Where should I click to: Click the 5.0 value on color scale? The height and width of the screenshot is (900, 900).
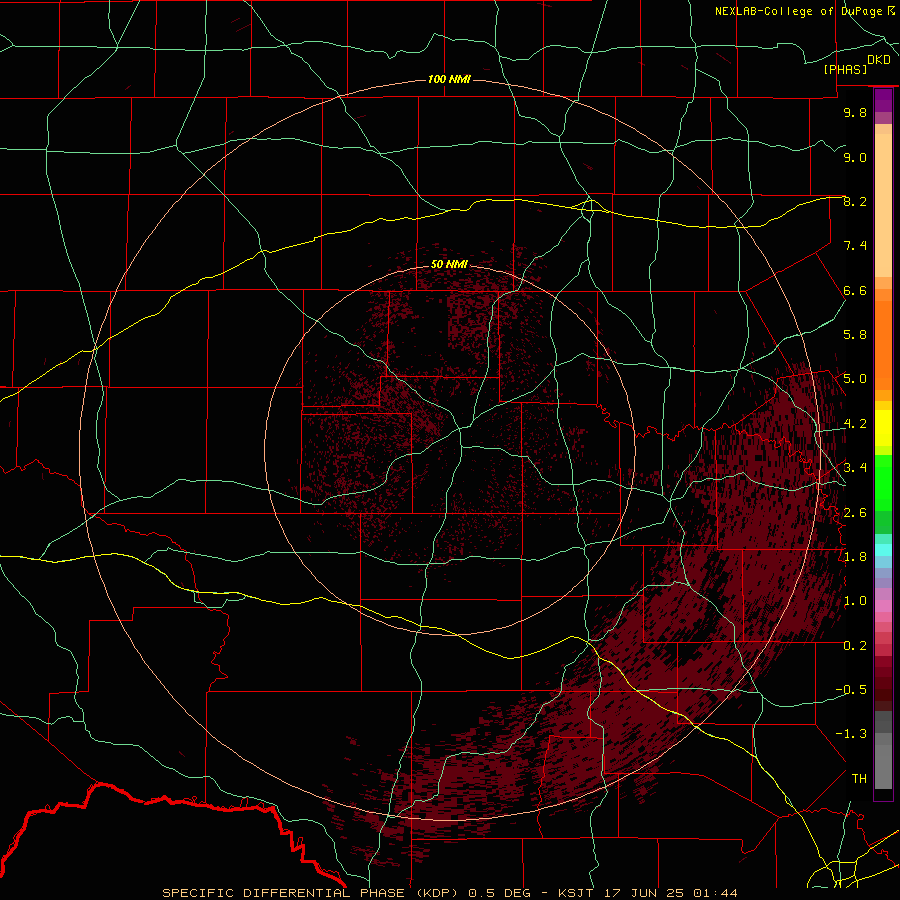click(855, 379)
